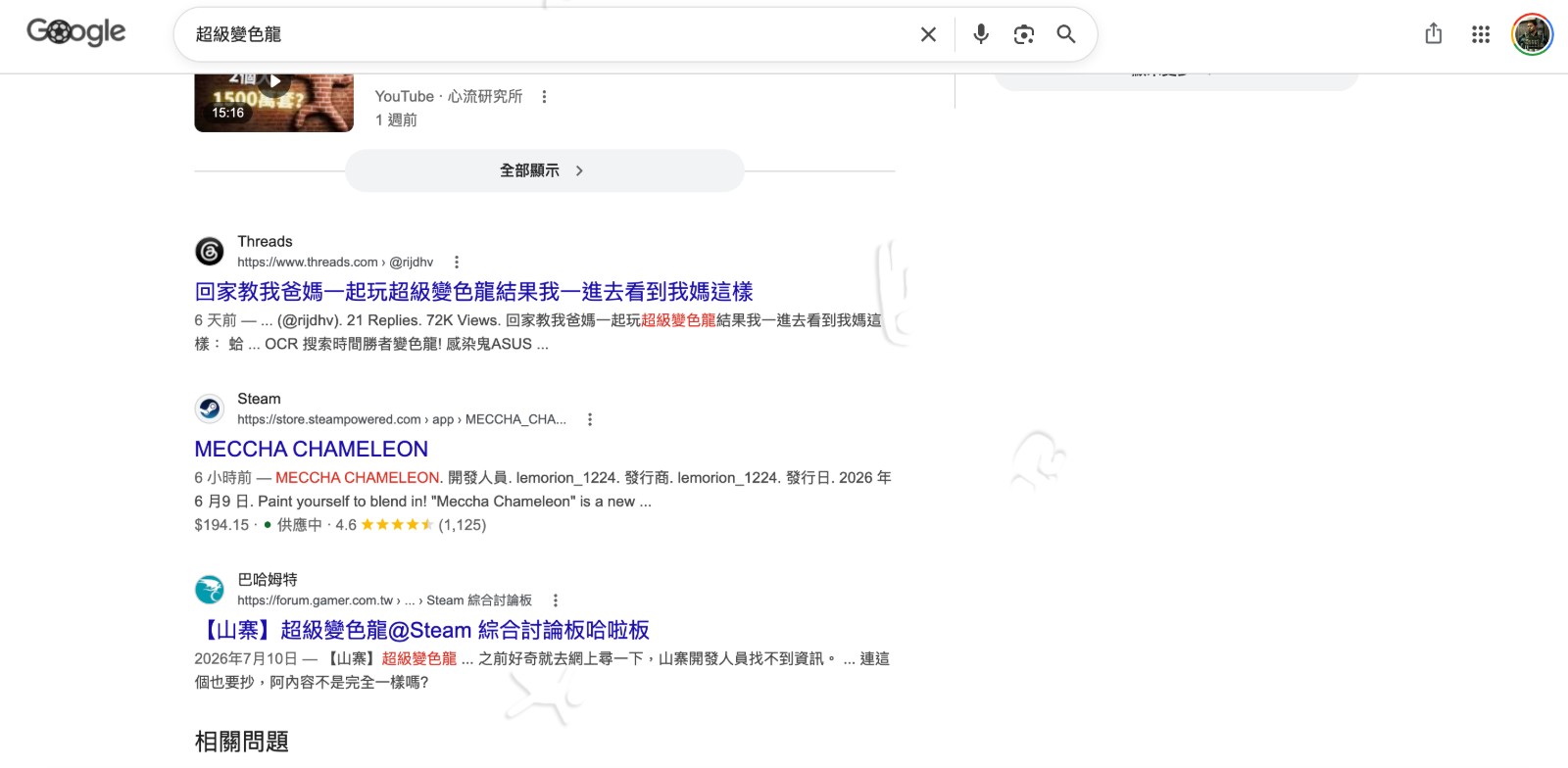Click the Steam source name
The width and height of the screenshot is (1568, 768).
point(259,399)
